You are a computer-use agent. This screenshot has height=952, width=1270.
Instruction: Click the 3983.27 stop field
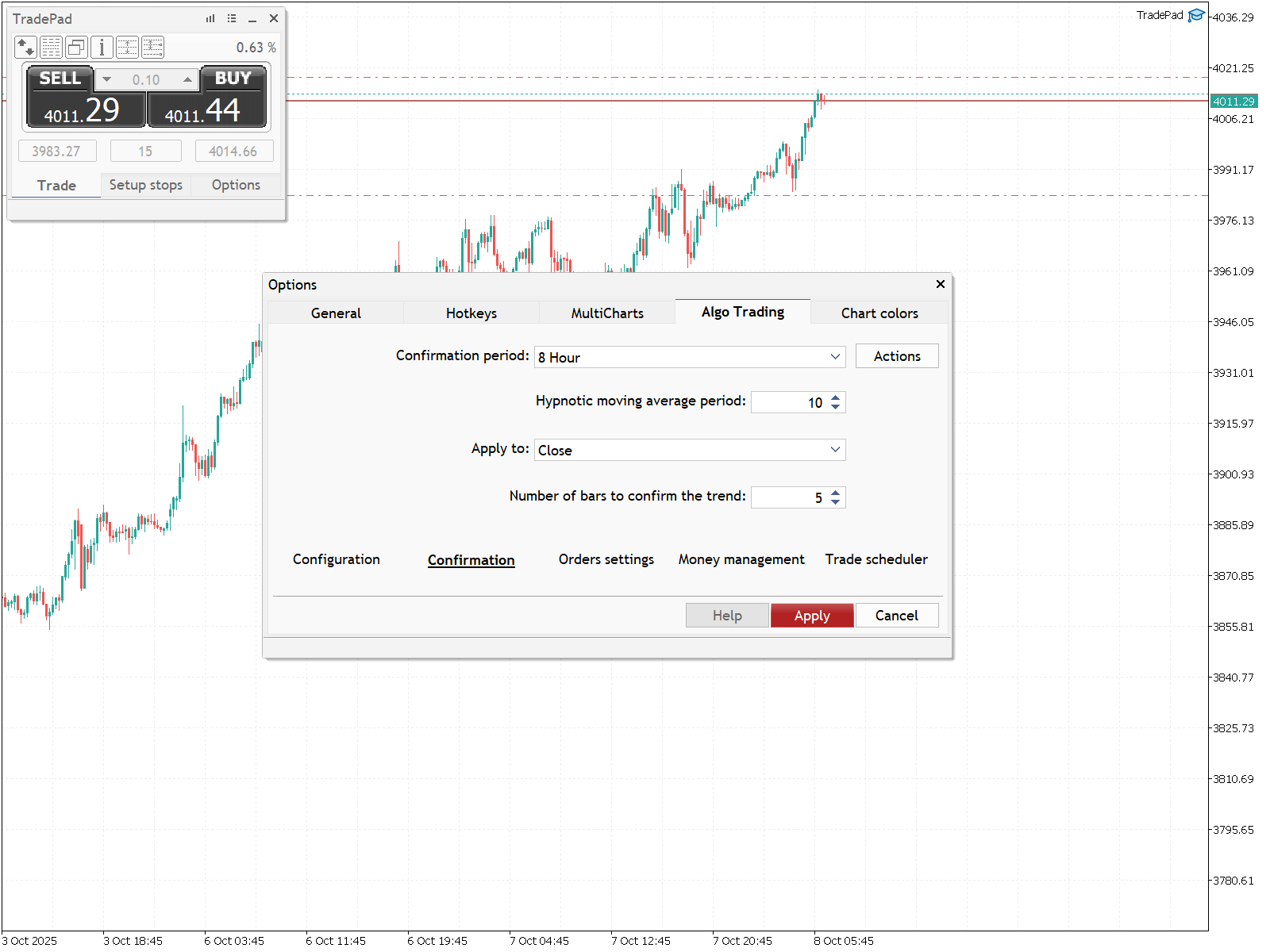56,151
